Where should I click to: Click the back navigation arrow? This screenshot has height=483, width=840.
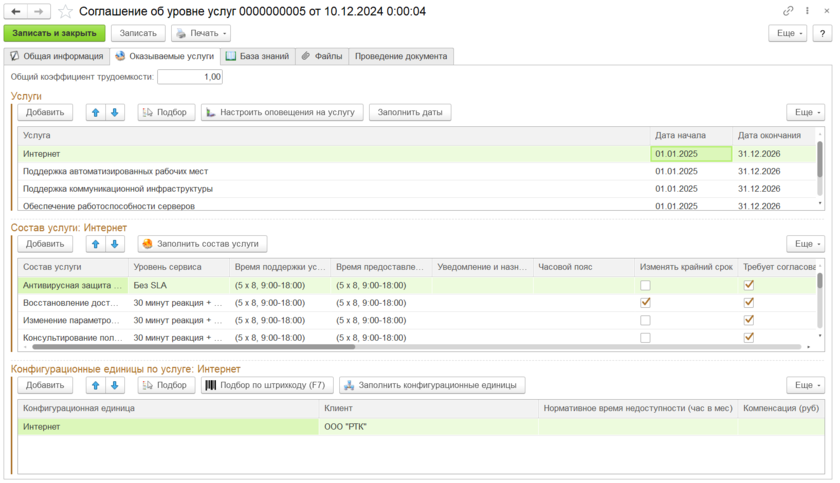pyautogui.click(x=16, y=11)
